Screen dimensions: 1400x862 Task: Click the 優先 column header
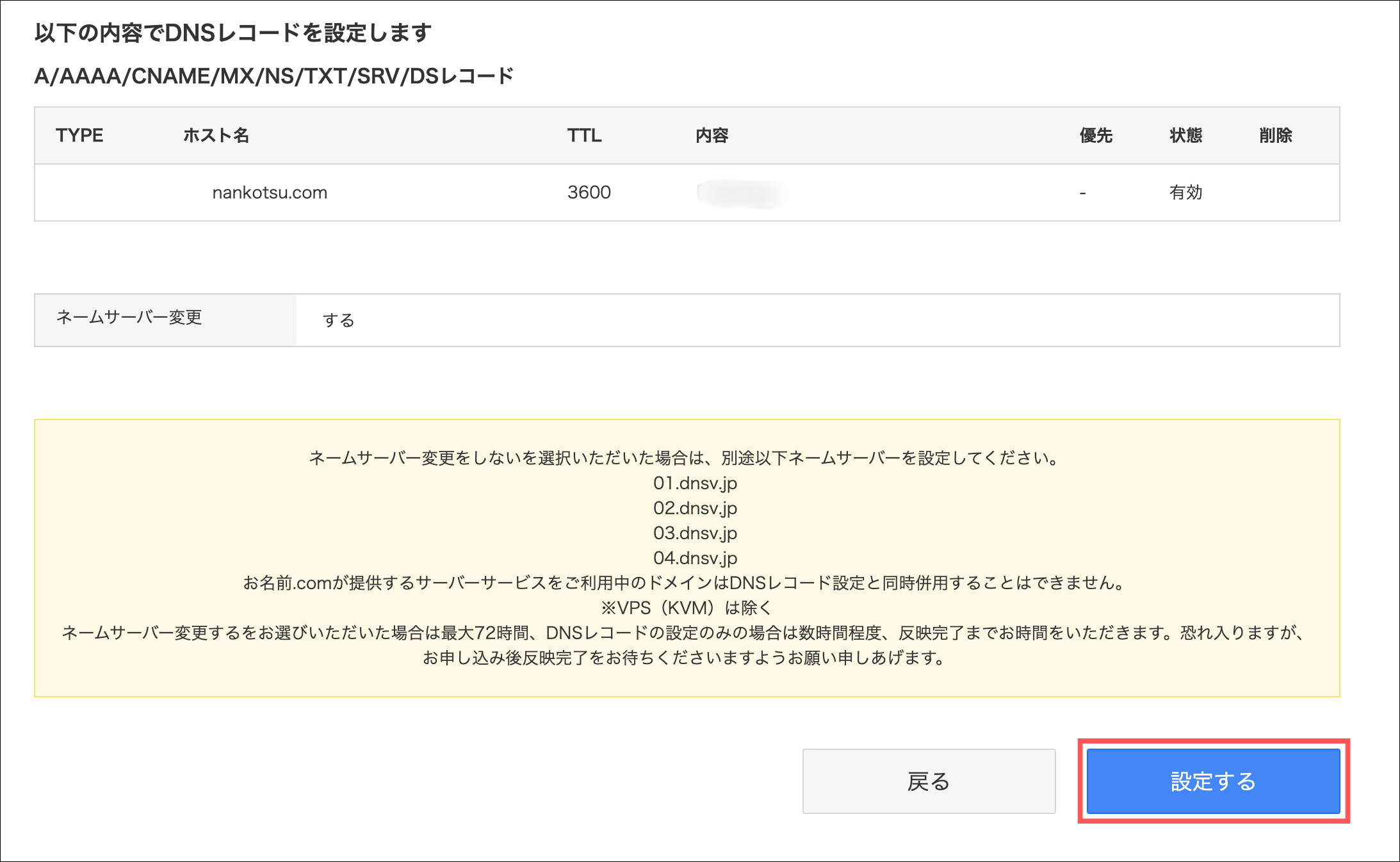tap(1096, 135)
